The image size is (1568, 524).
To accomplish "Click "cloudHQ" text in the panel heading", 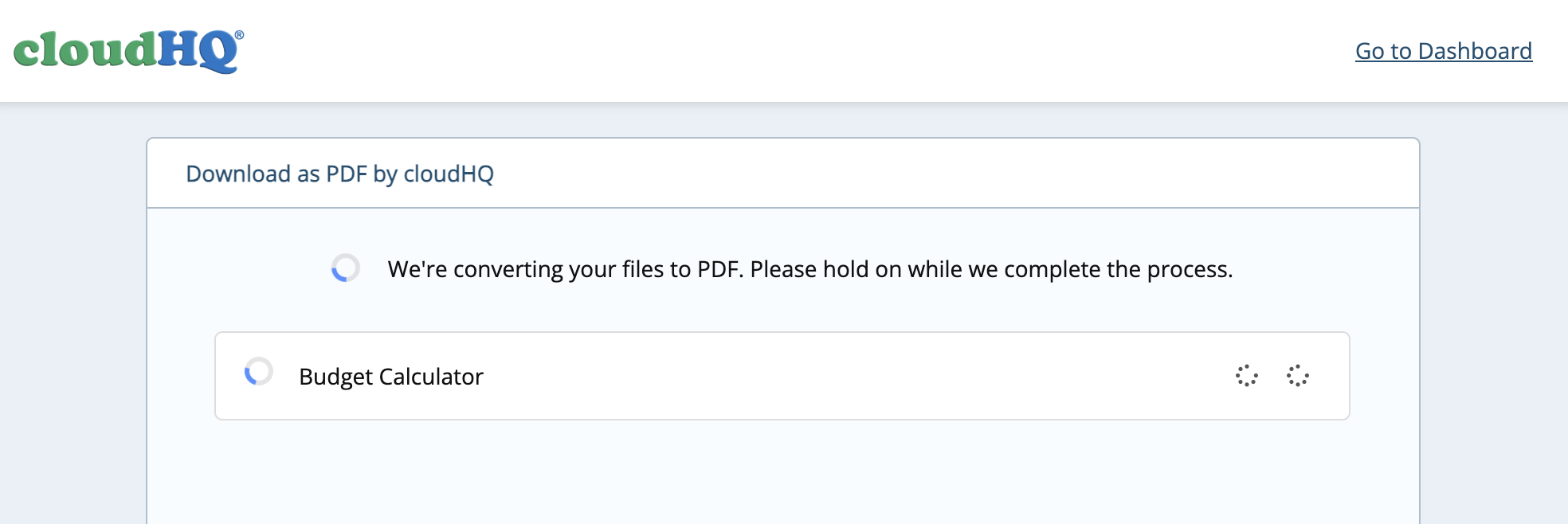I will (x=449, y=174).
